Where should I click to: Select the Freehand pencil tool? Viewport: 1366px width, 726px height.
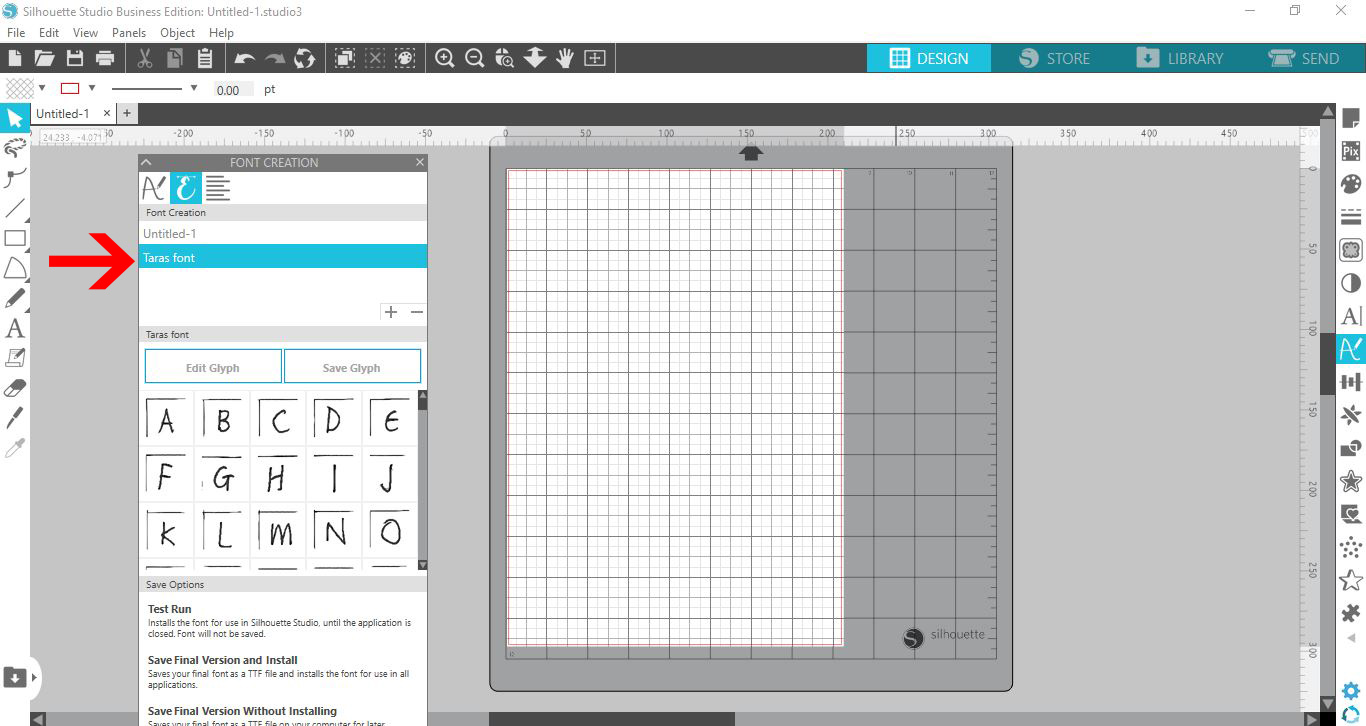click(x=15, y=298)
